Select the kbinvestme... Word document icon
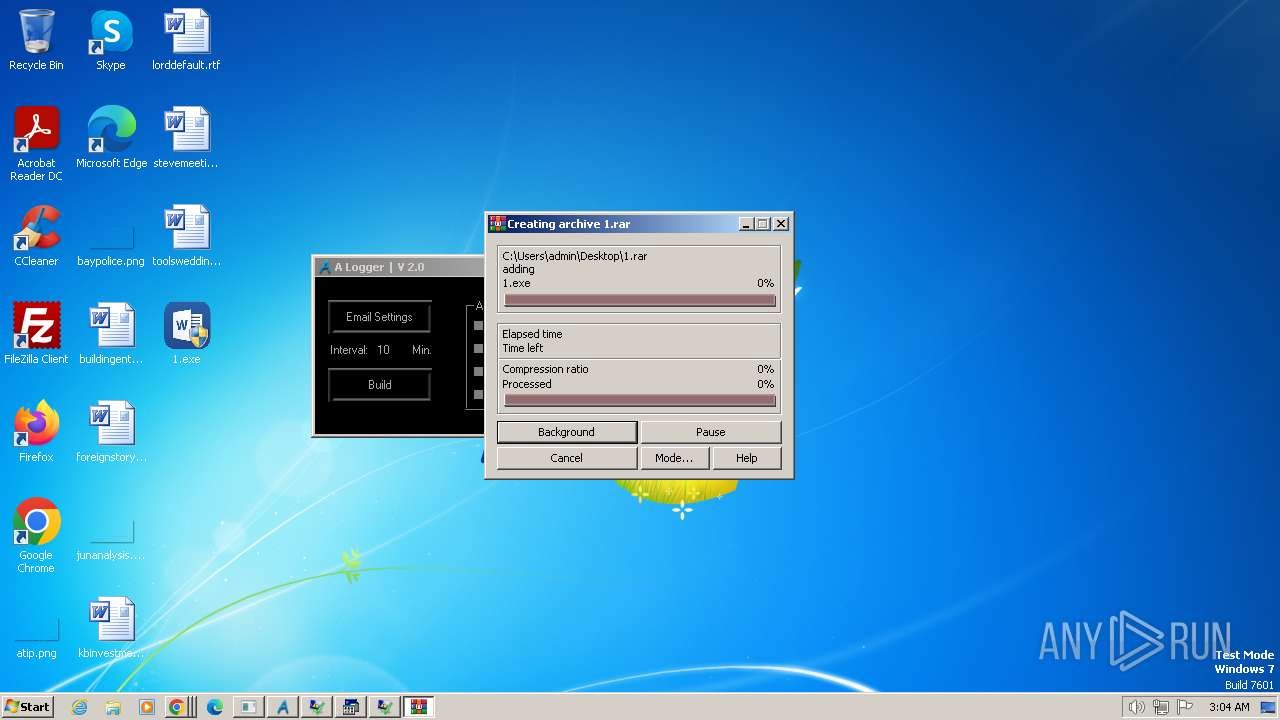 (111, 628)
